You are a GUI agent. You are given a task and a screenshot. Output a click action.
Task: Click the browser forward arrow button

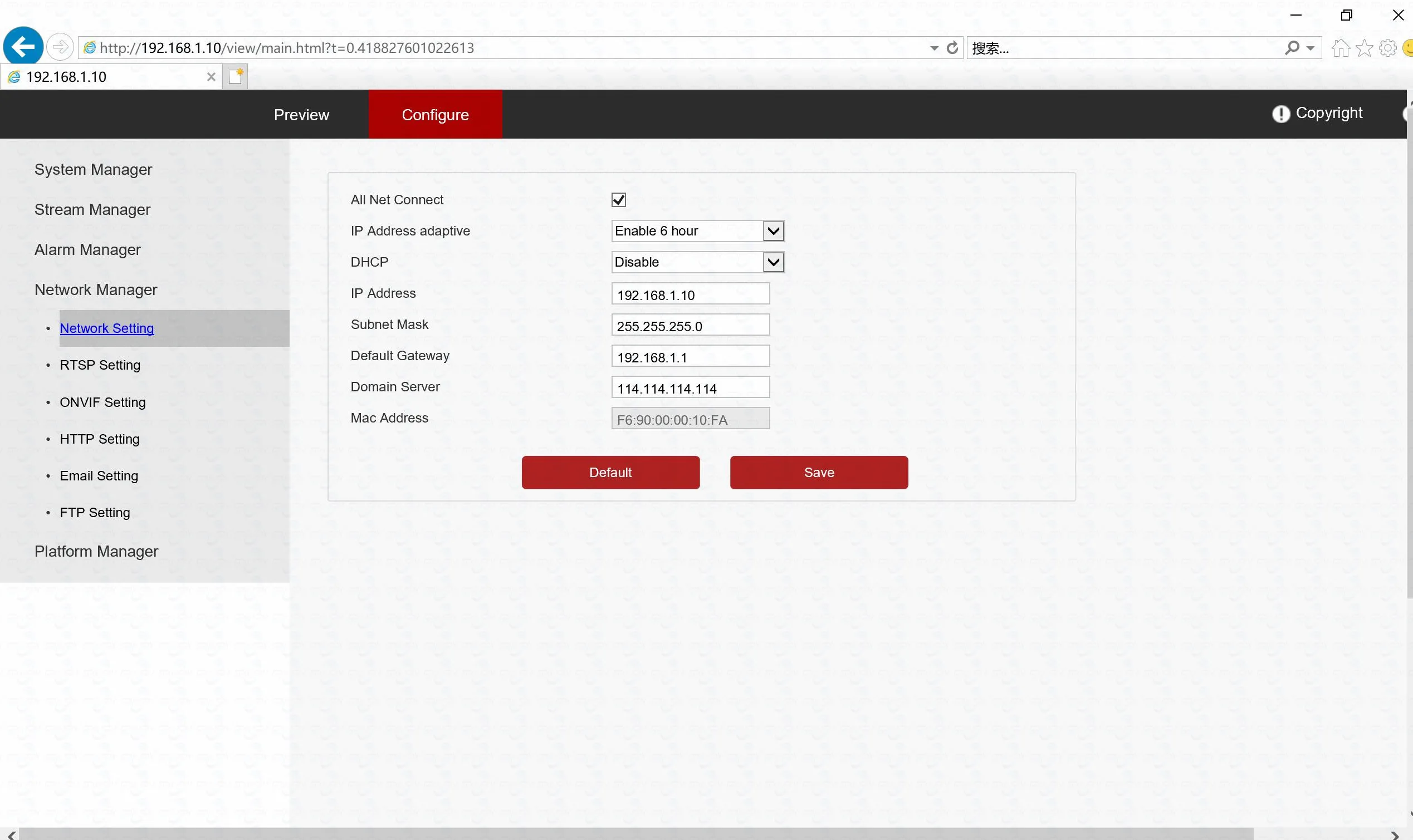pyautogui.click(x=60, y=47)
